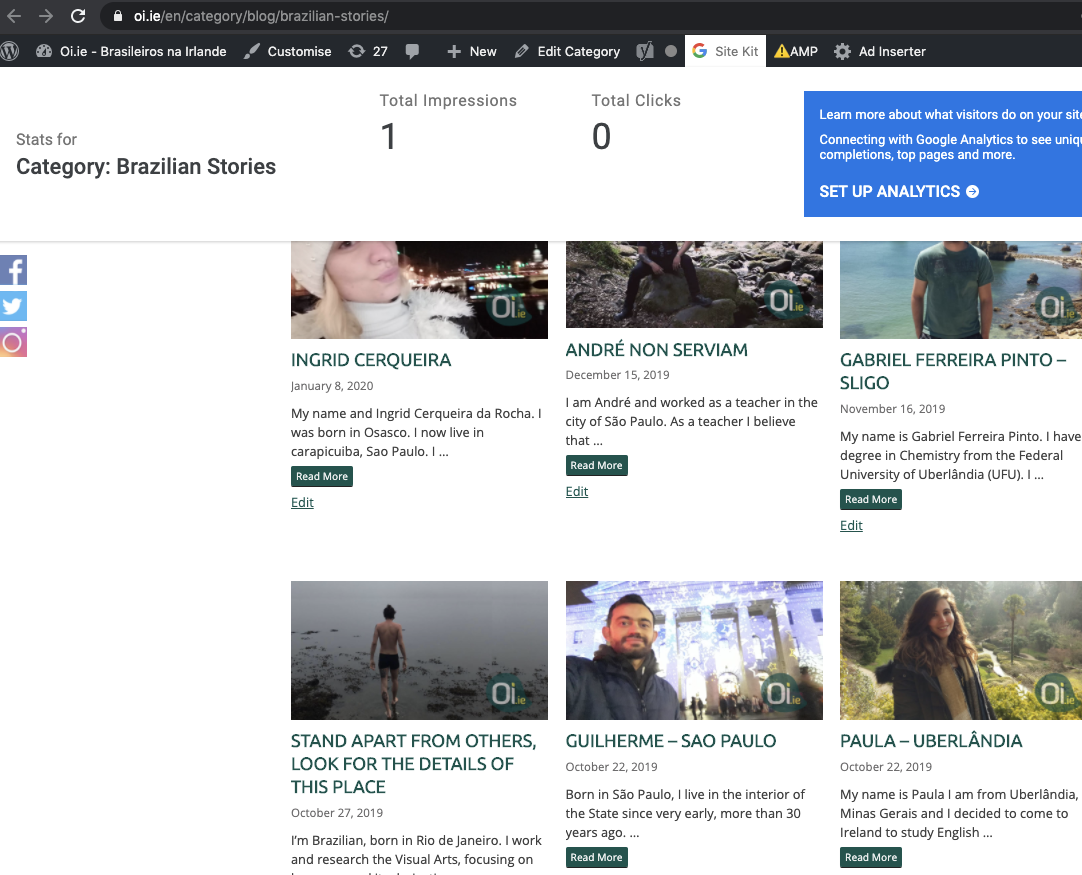The image size is (1082, 875).
Task: Click the date December 15, 2019
Action: pos(618,375)
